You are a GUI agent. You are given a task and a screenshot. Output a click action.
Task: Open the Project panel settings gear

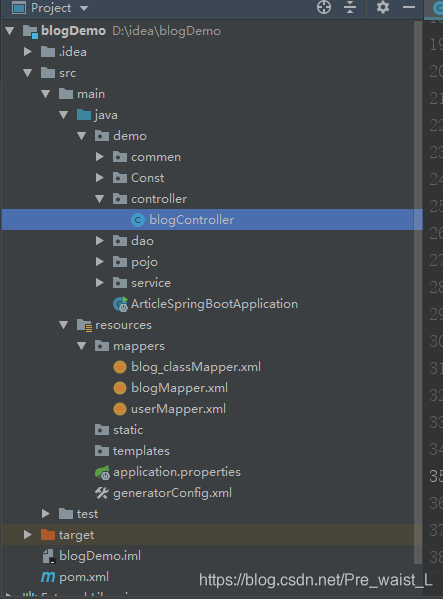[x=383, y=7]
